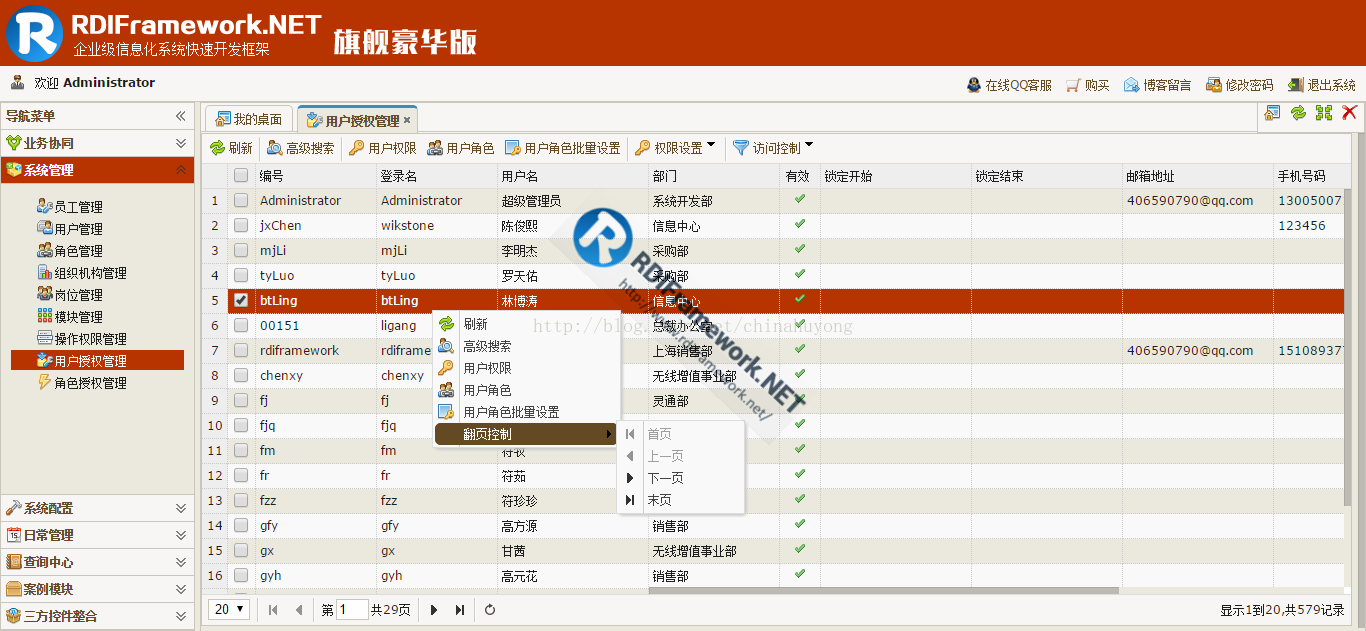Expand the 日常管理 accordion panel

coord(97,535)
